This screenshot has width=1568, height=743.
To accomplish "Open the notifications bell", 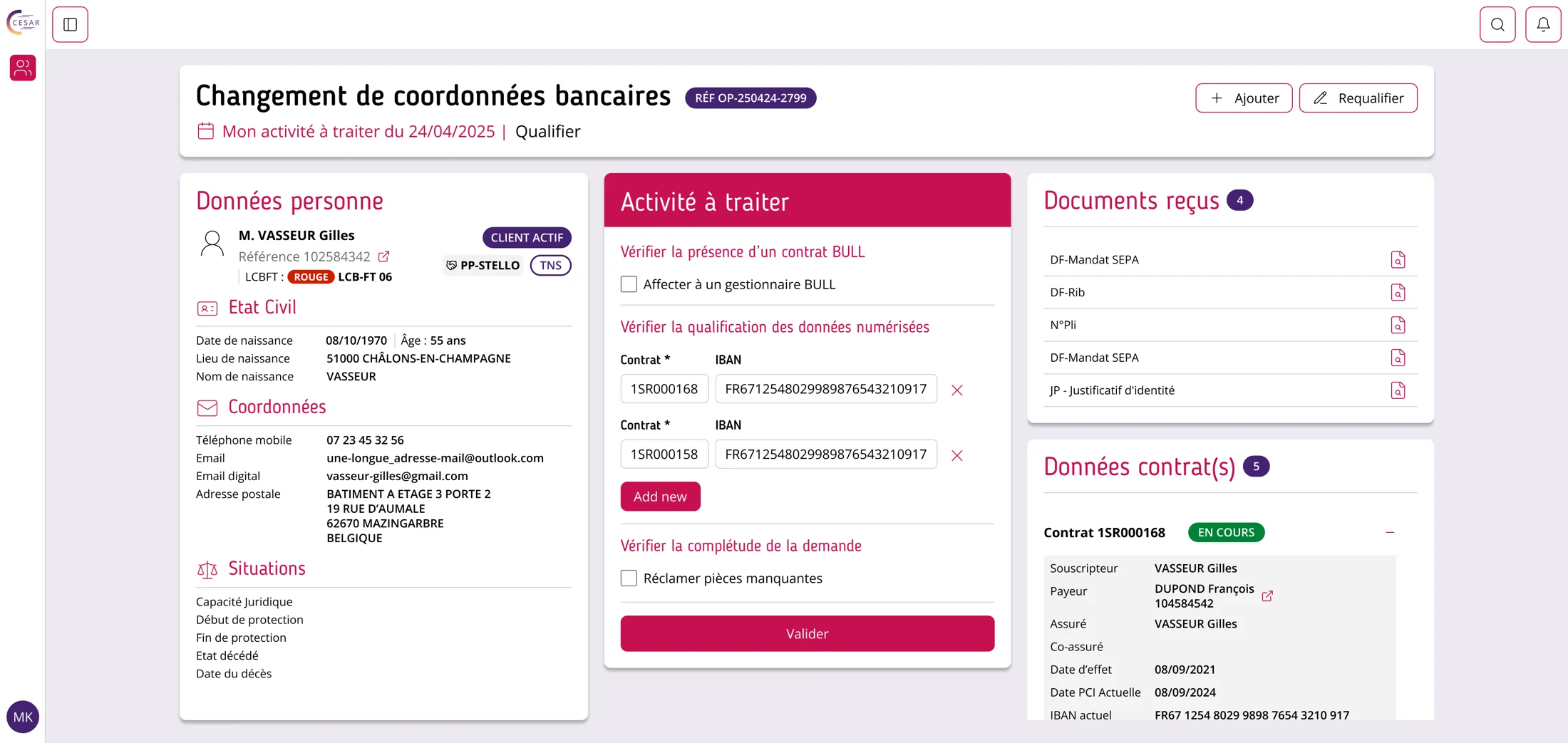I will pos(1543,24).
